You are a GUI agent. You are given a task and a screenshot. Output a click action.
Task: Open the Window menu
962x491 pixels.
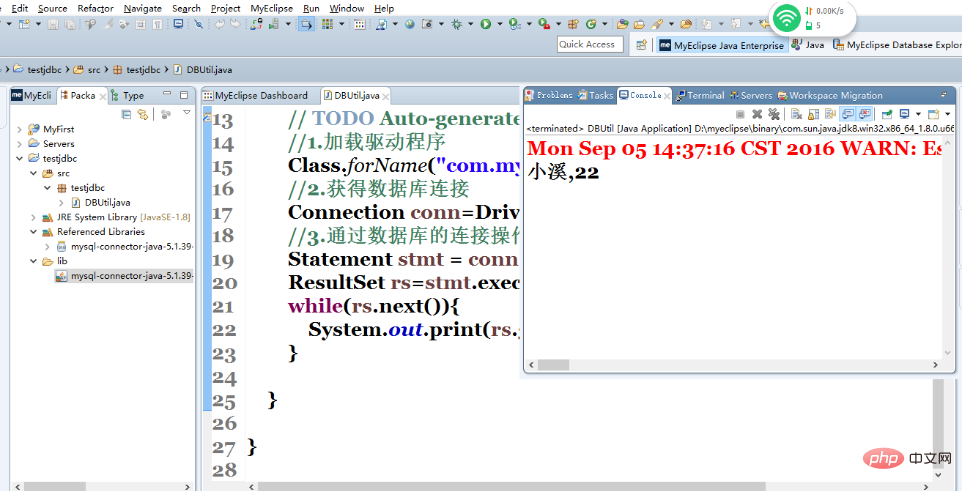[x=347, y=9]
